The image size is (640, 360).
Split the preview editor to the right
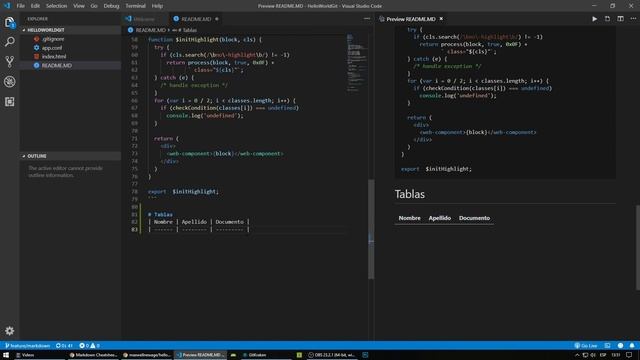point(620,19)
